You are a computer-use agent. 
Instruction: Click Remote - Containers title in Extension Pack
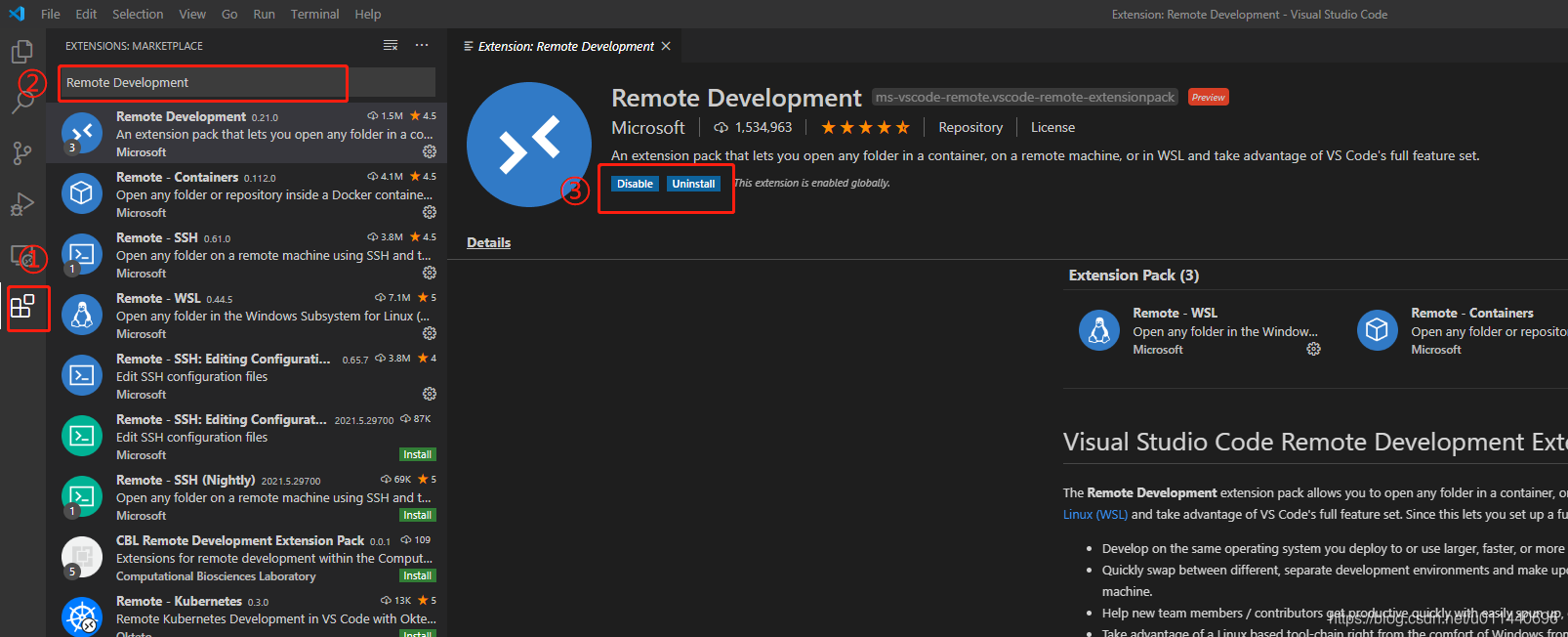pyautogui.click(x=1471, y=313)
